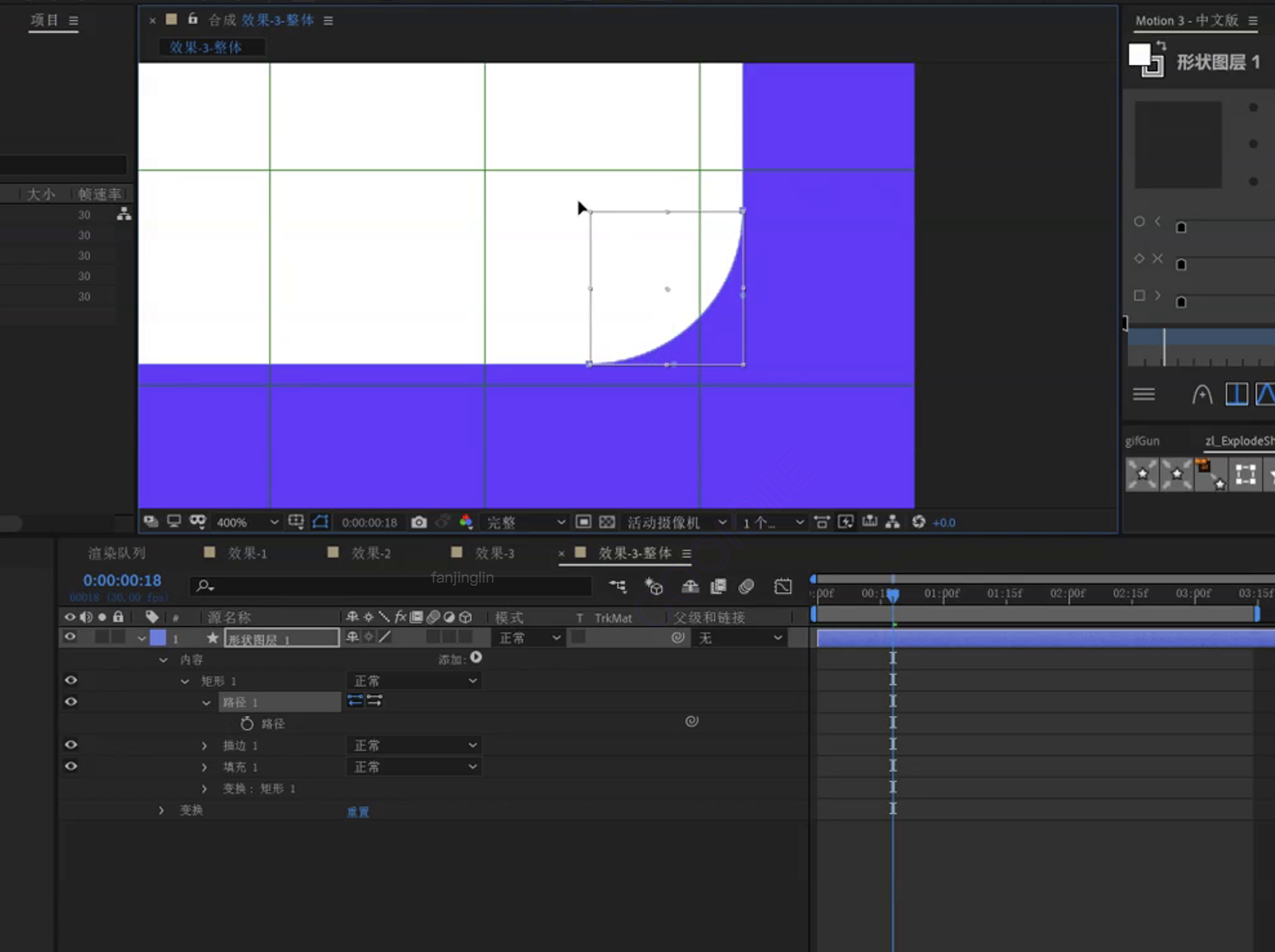
Task: Open the 活动摄像机 camera dropdown
Action: 676,522
